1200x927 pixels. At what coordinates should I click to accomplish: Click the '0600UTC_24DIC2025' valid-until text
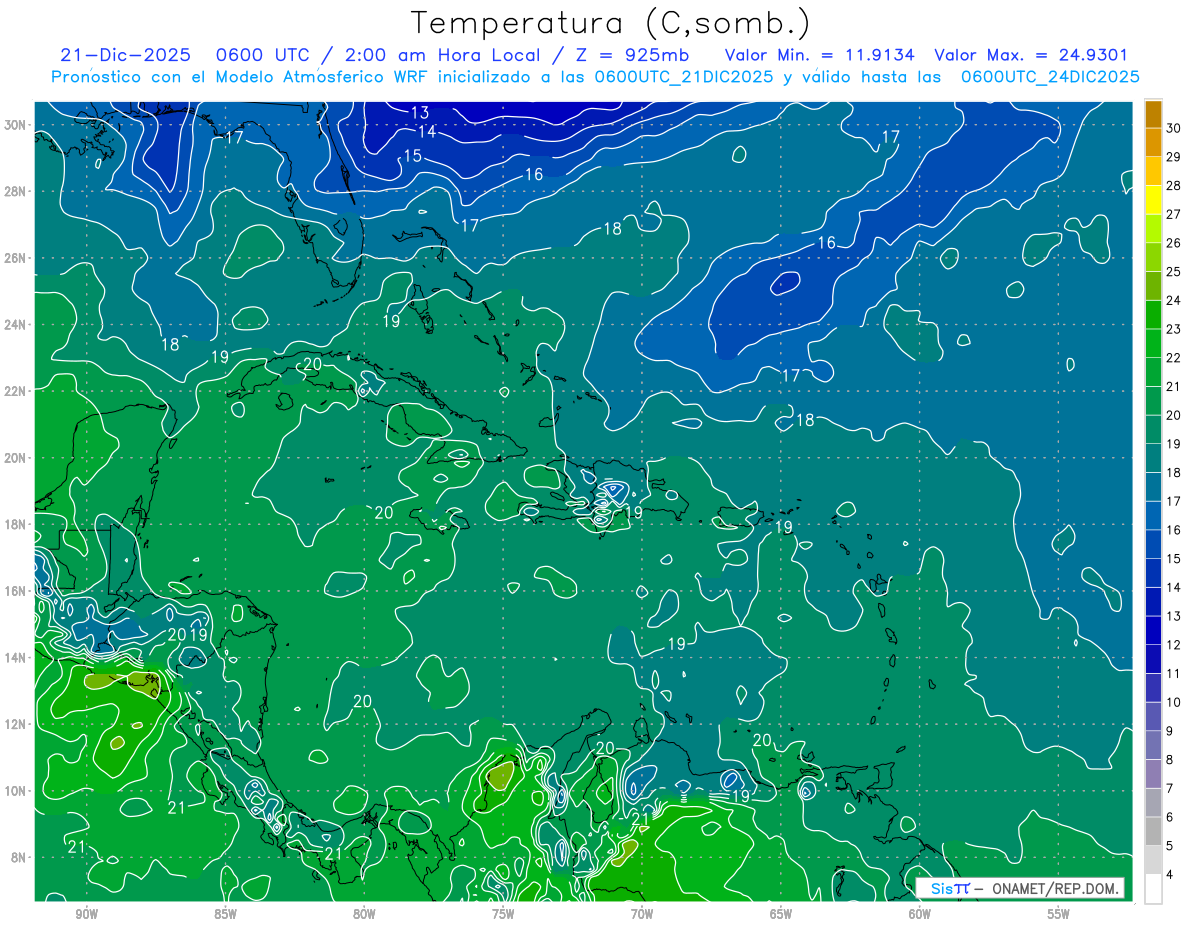click(x=1050, y=77)
